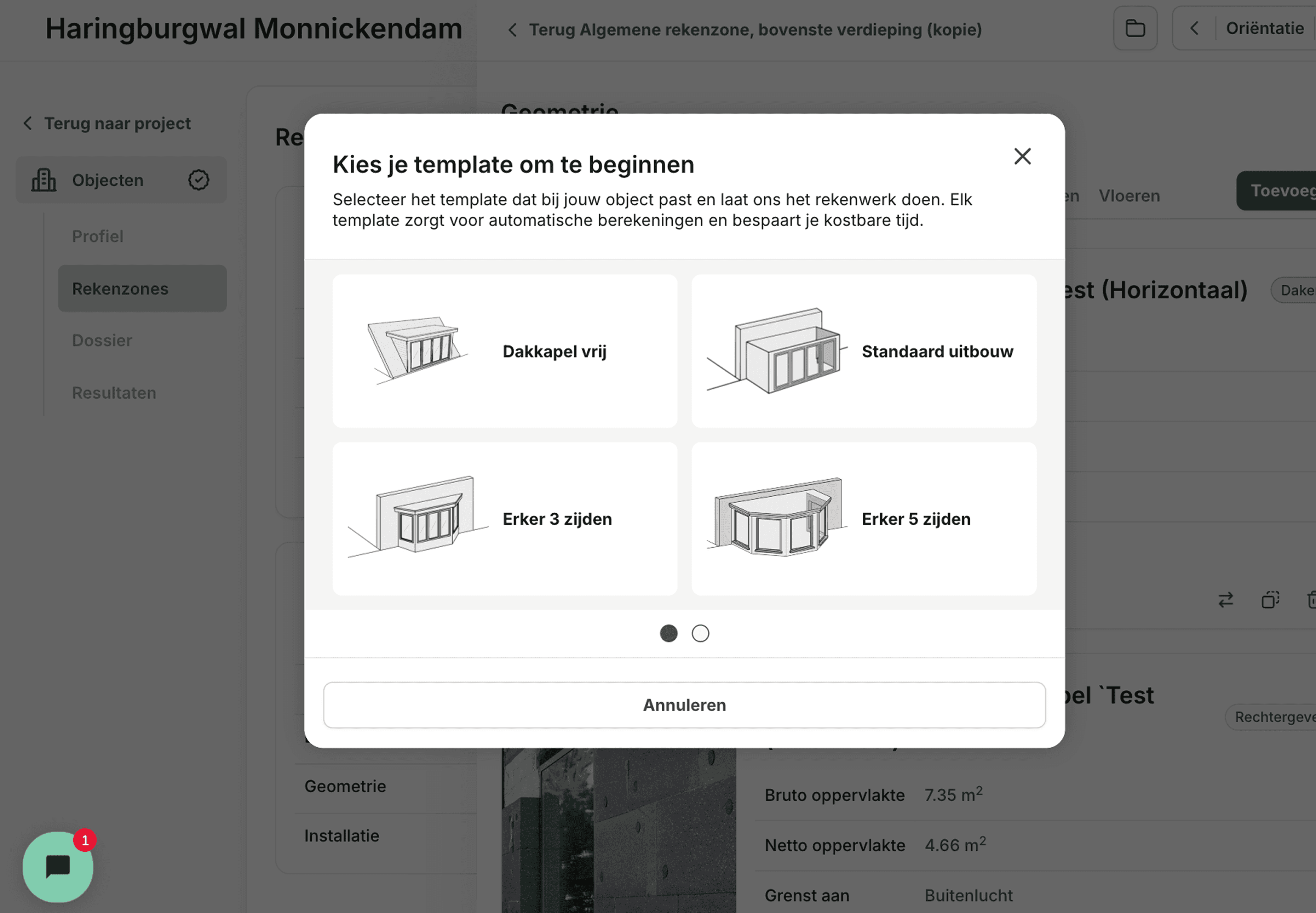1316x913 pixels.
Task: Select the Standaard uitbouw template
Action: [x=863, y=351]
